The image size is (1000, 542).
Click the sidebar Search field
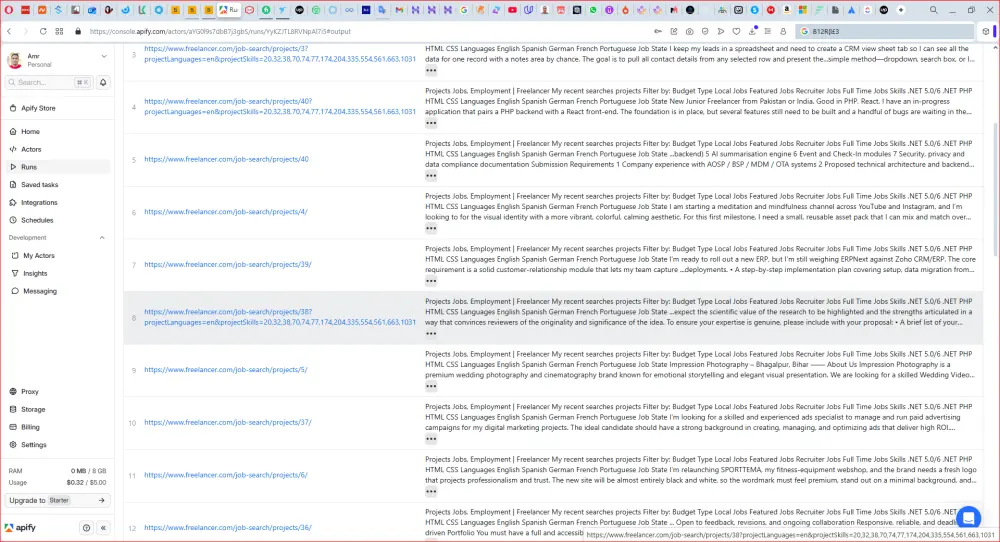point(49,82)
